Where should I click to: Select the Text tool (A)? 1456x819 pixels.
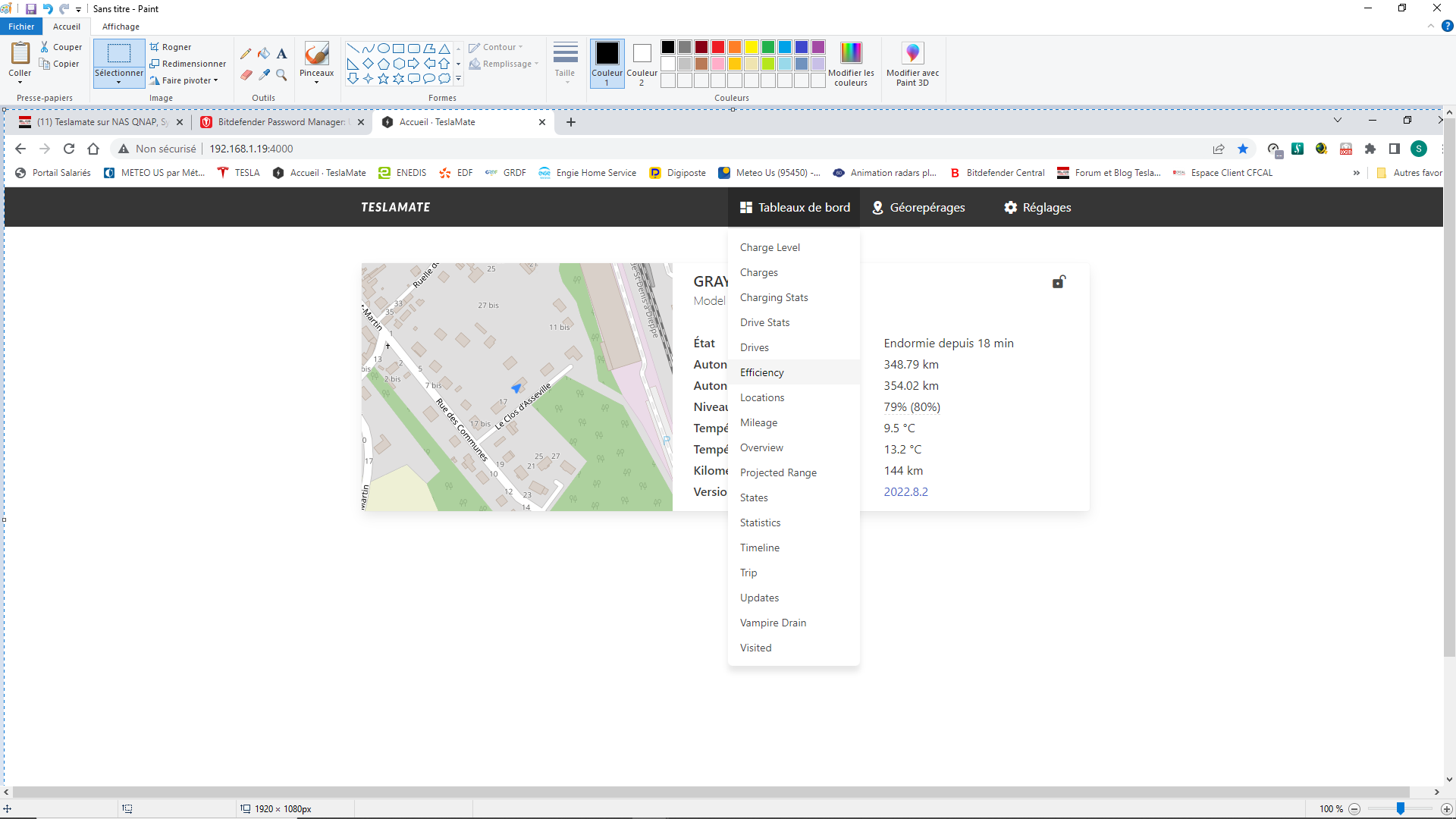point(281,54)
